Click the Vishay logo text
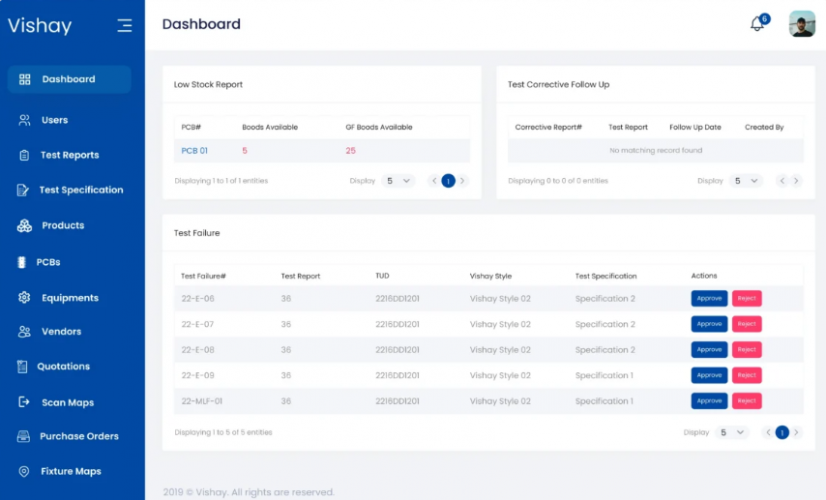The height and width of the screenshot is (500, 826). coord(40,26)
